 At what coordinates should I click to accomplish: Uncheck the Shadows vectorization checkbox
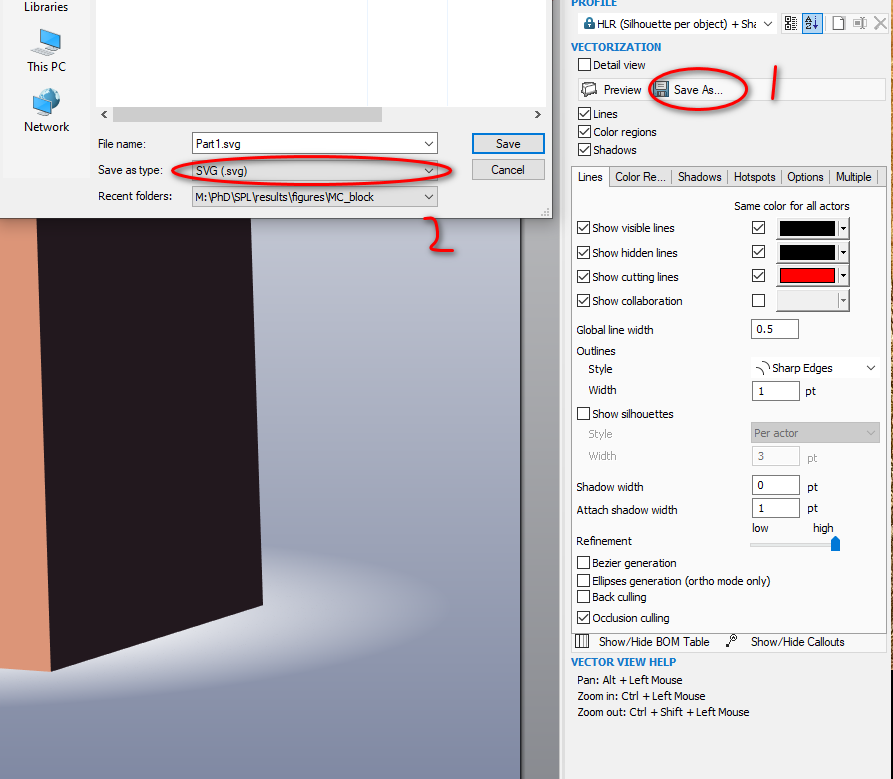[584, 150]
